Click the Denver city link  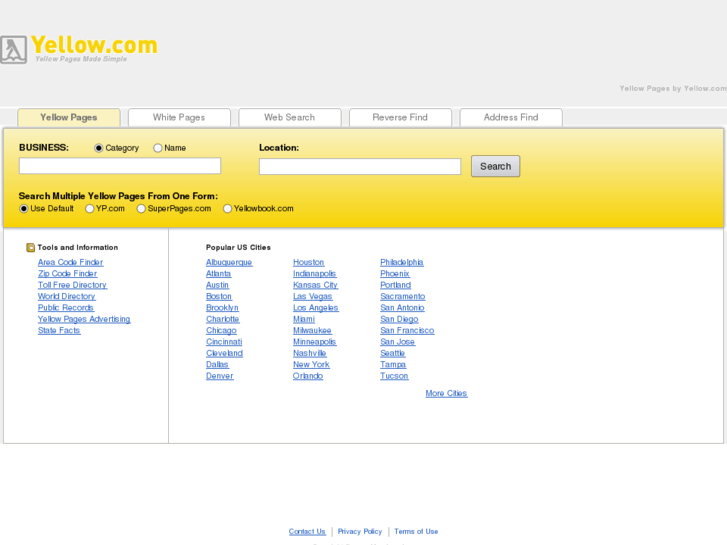220,376
